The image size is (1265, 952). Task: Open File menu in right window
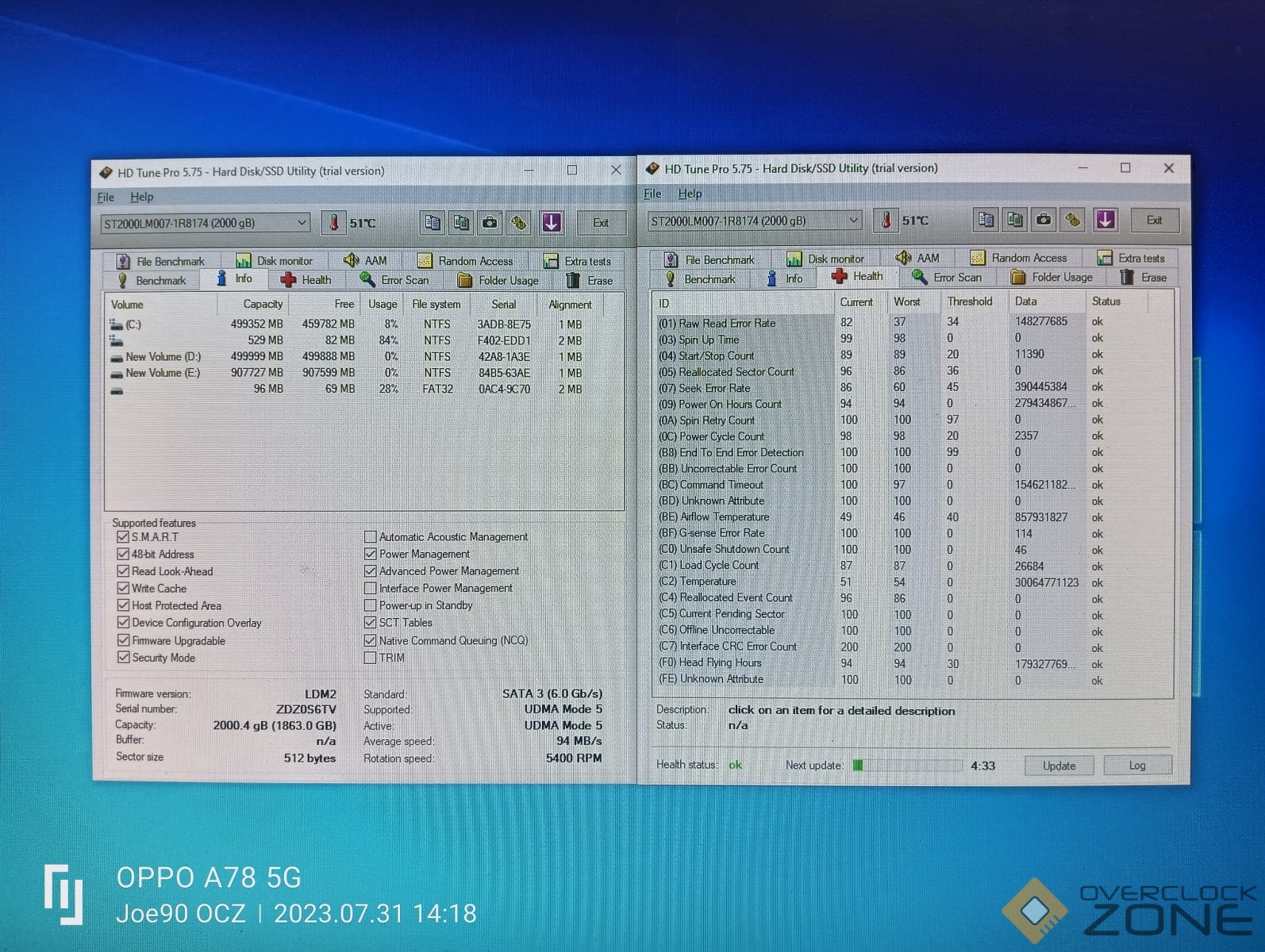tap(652, 194)
